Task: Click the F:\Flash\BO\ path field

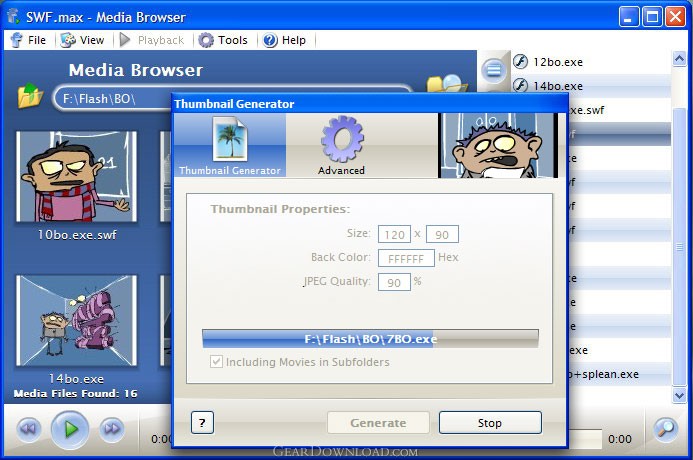Action: (232, 98)
